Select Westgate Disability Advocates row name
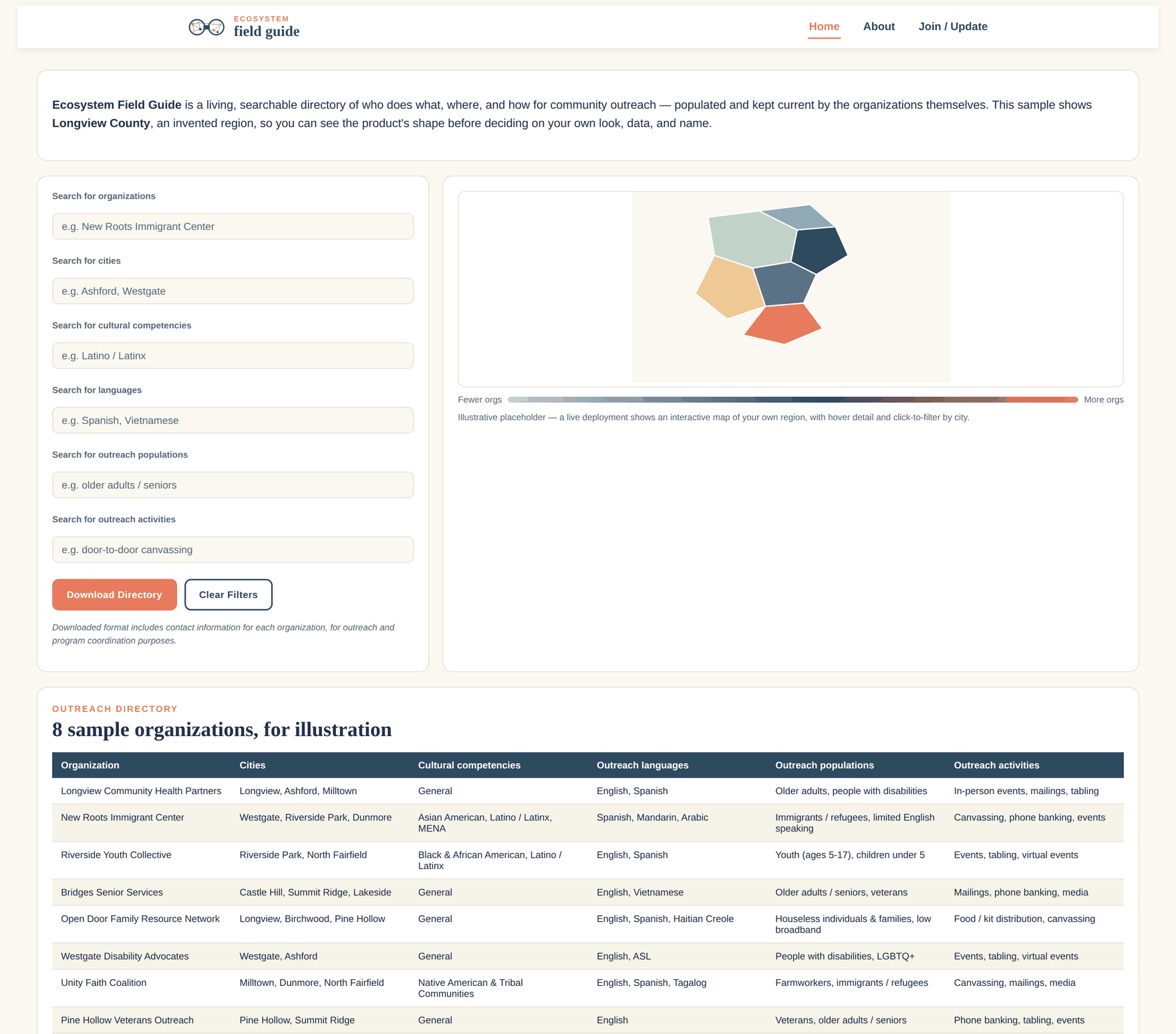 click(x=125, y=957)
